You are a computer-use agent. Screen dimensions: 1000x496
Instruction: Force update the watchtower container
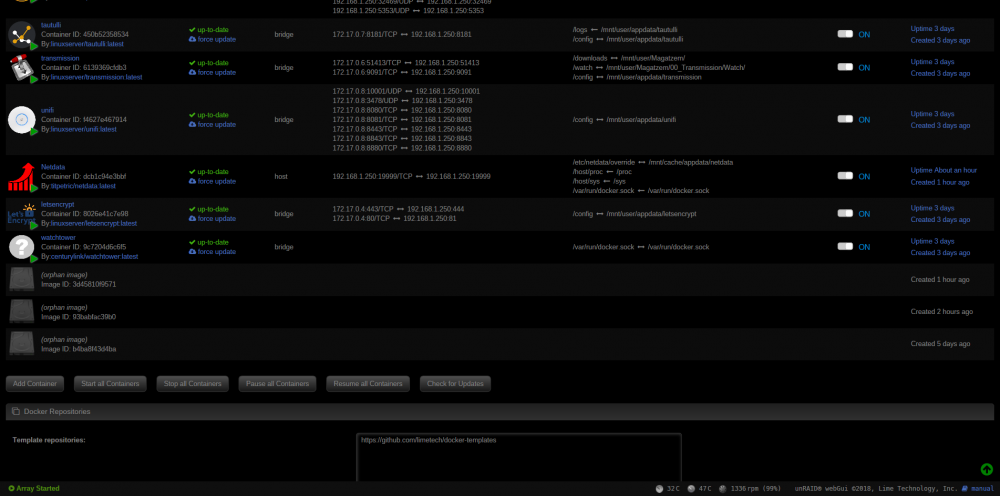coord(212,252)
